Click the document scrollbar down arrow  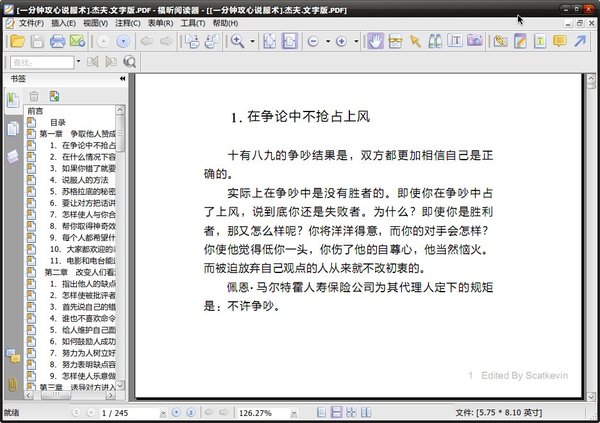[x=591, y=396]
